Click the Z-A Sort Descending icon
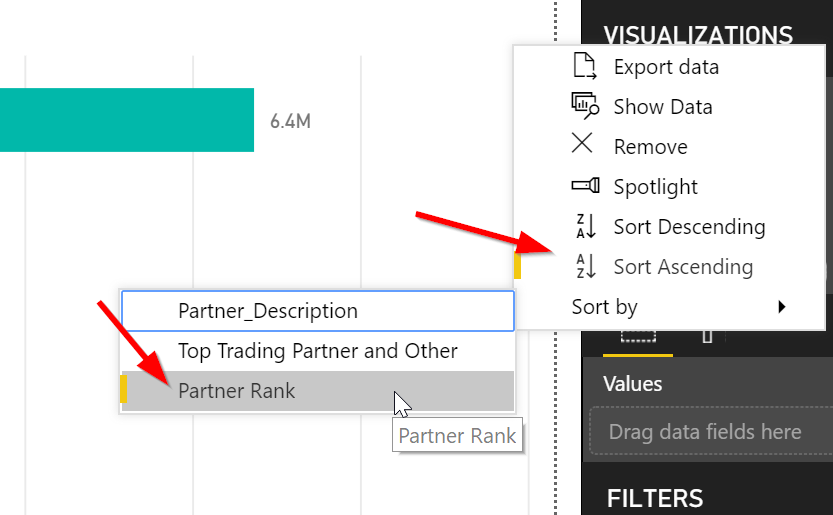The height and width of the screenshot is (515, 833). tap(585, 227)
